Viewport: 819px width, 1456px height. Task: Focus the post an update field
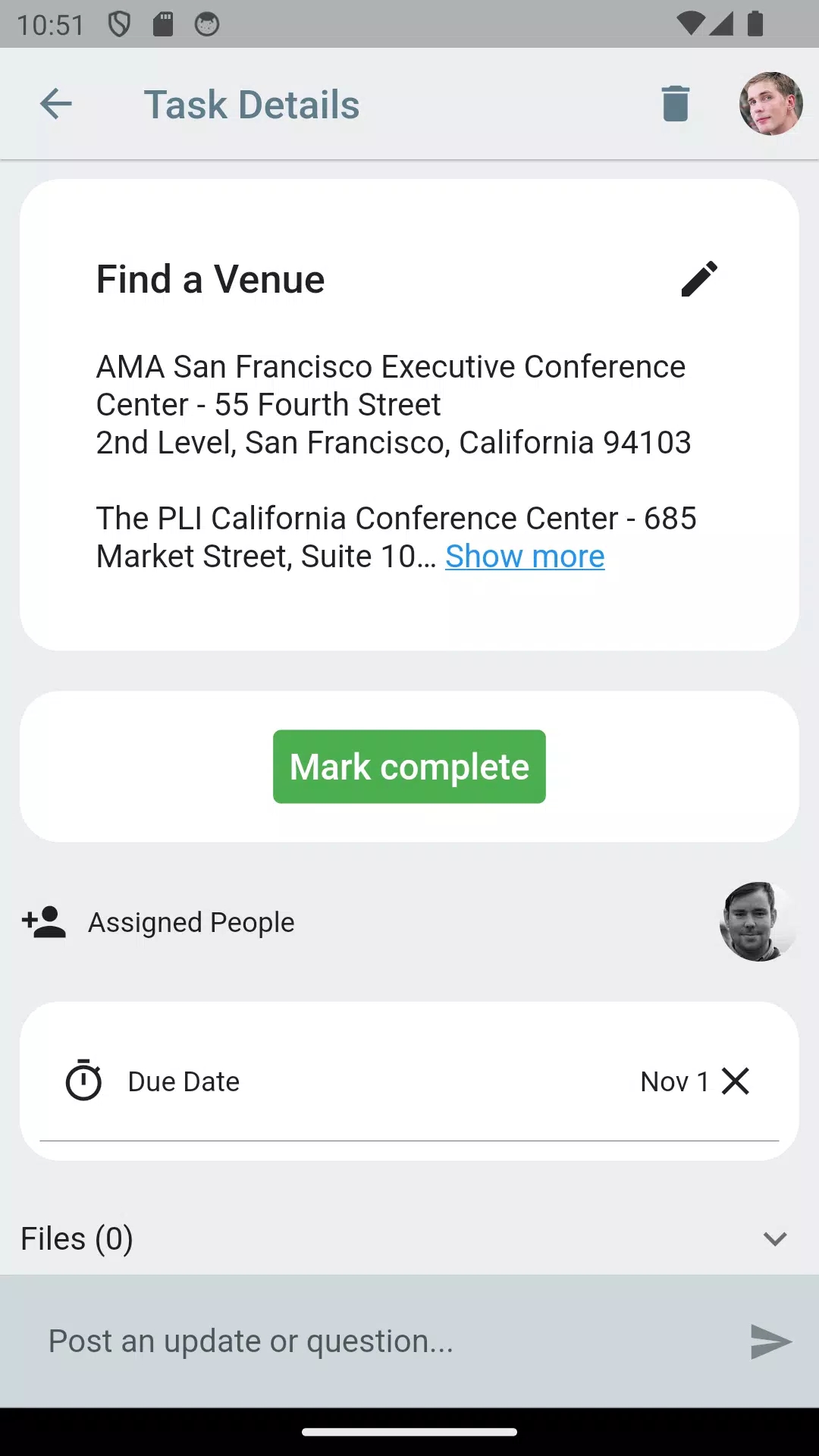tap(387, 1341)
